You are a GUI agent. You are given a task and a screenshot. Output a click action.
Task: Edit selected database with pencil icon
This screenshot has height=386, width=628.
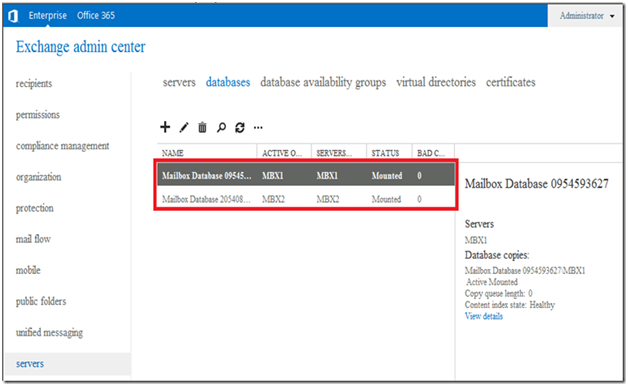point(184,127)
